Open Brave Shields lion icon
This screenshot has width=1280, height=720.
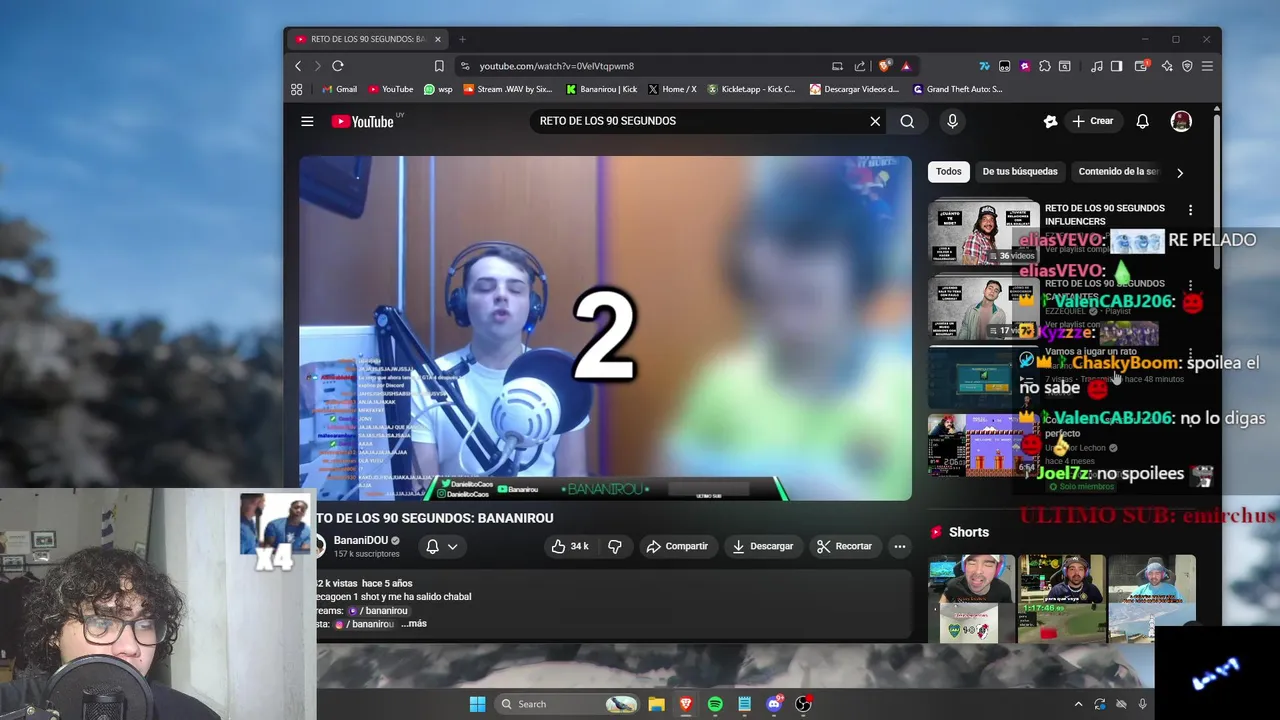click(884, 66)
